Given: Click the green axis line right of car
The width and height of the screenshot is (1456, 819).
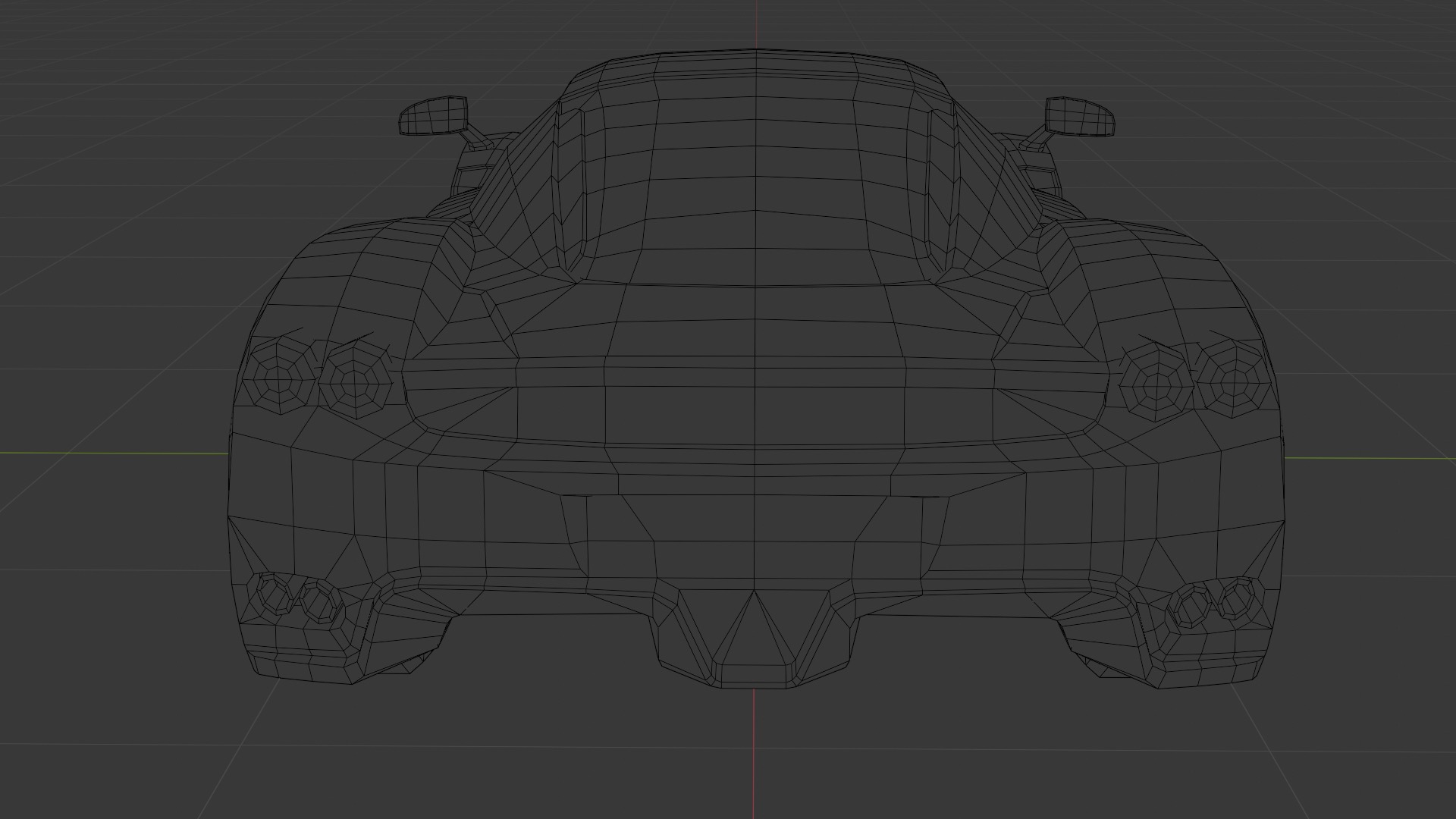Looking at the screenshot, I should coord(1365,458).
